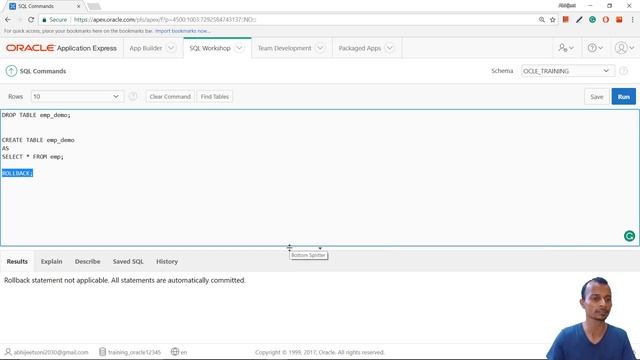The width and height of the screenshot is (640, 360).
Task: Open the App Builder tab
Action: pos(146,48)
